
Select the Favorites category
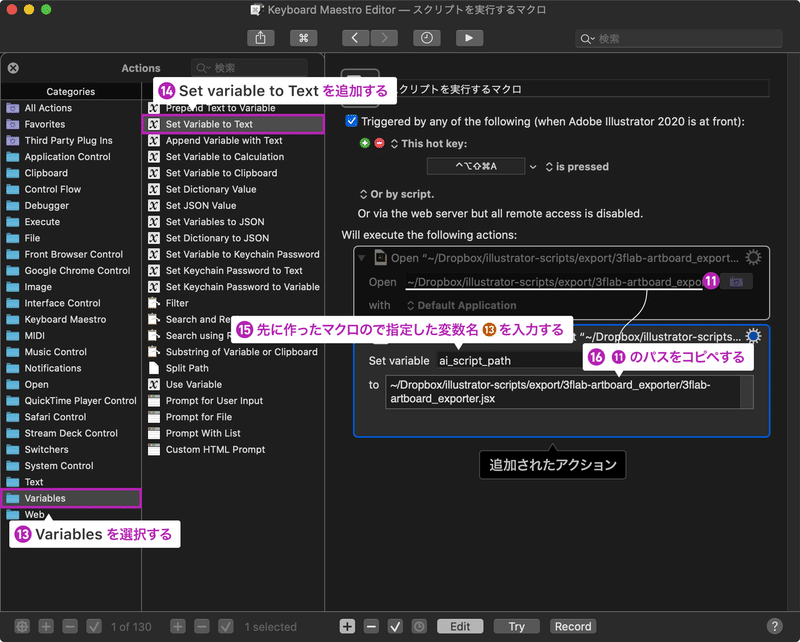71,124
